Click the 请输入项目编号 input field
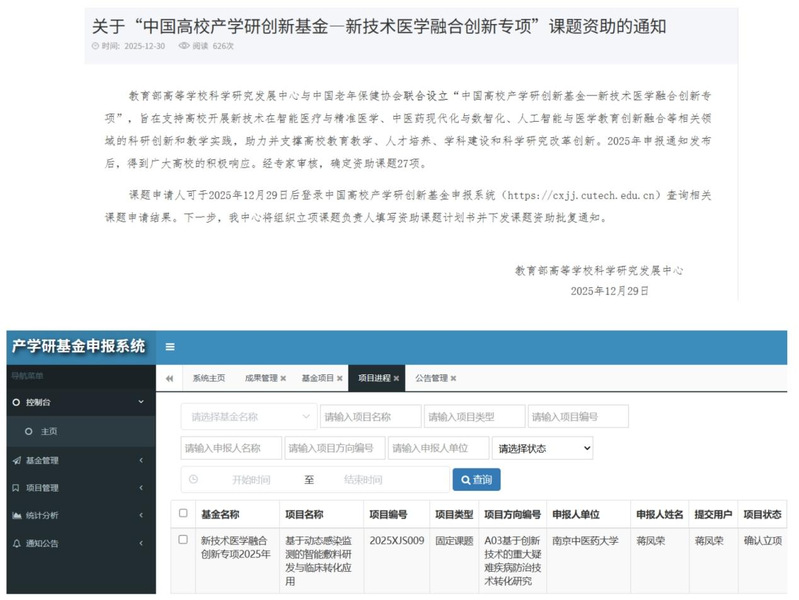The width and height of the screenshot is (799, 600). point(578,416)
